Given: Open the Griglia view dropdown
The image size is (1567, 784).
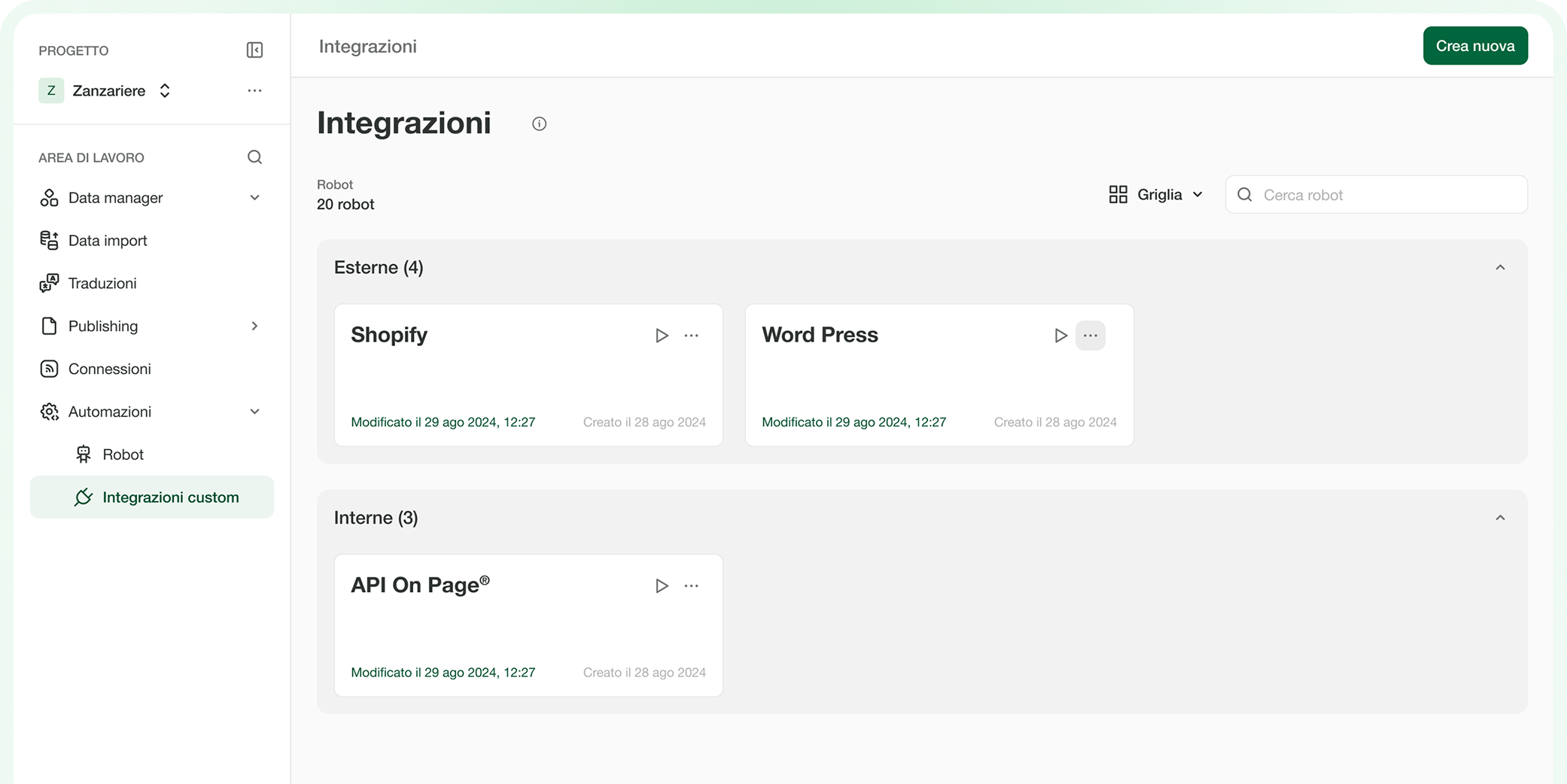Looking at the screenshot, I should click(x=1157, y=194).
